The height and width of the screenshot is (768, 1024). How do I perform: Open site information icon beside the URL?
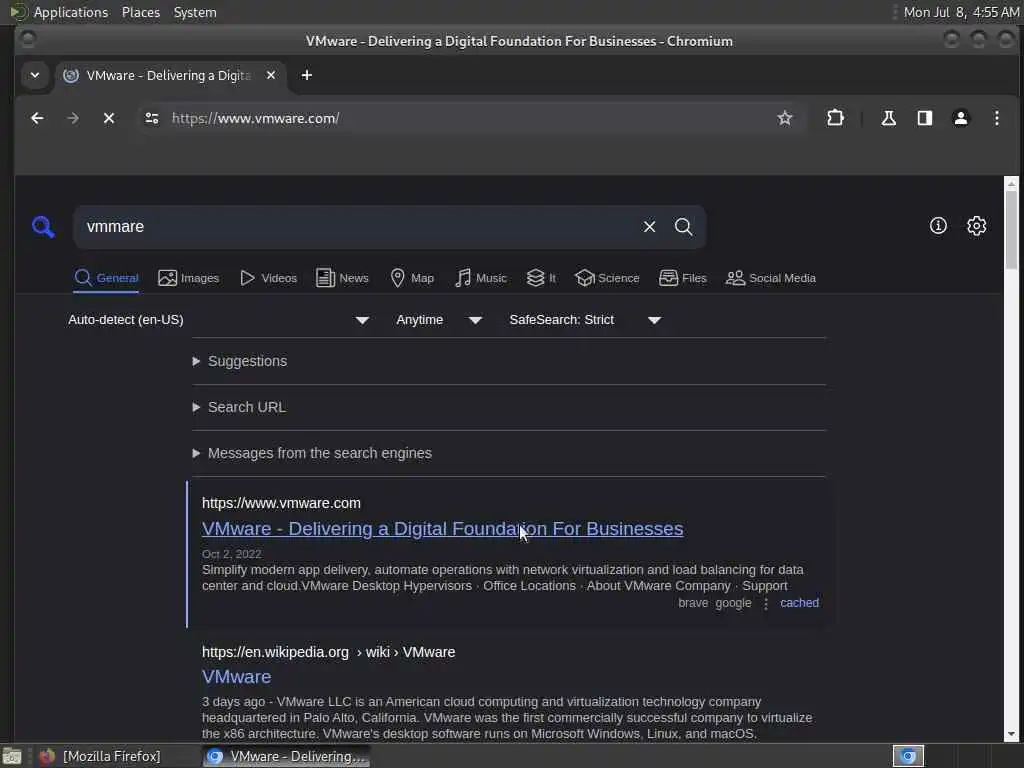coord(152,118)
